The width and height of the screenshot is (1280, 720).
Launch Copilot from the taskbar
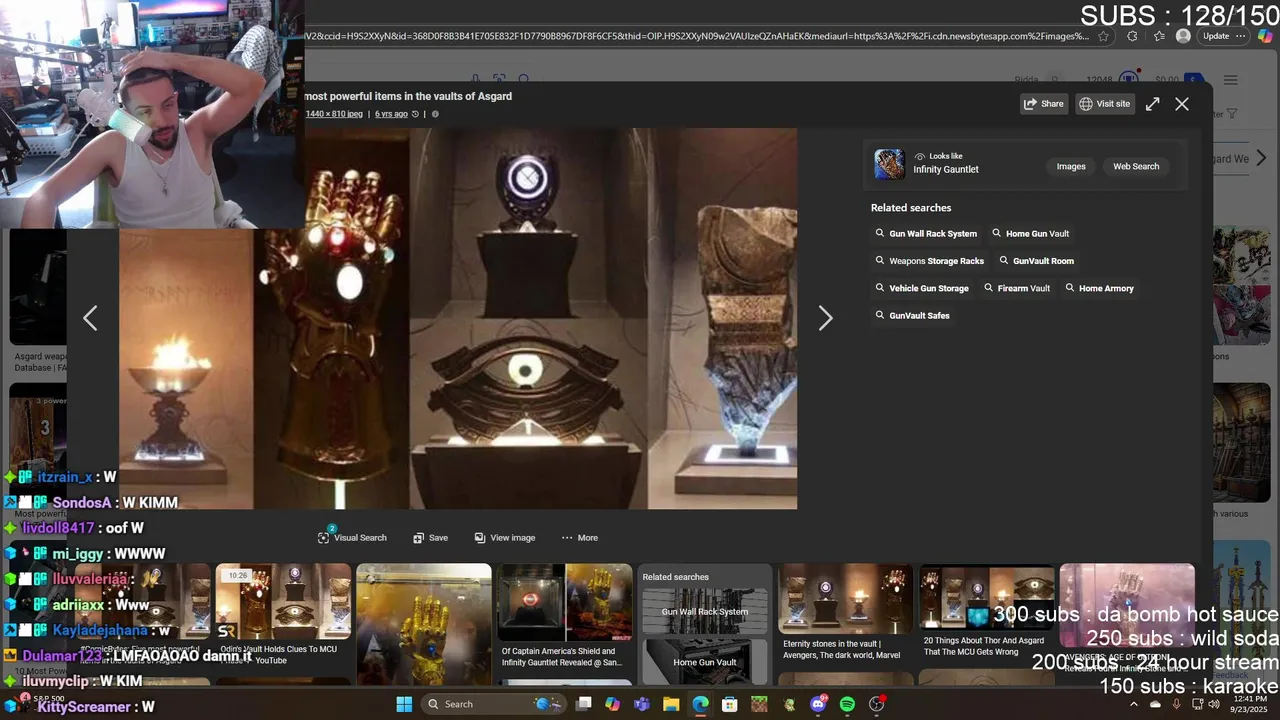tap(612, 704)
